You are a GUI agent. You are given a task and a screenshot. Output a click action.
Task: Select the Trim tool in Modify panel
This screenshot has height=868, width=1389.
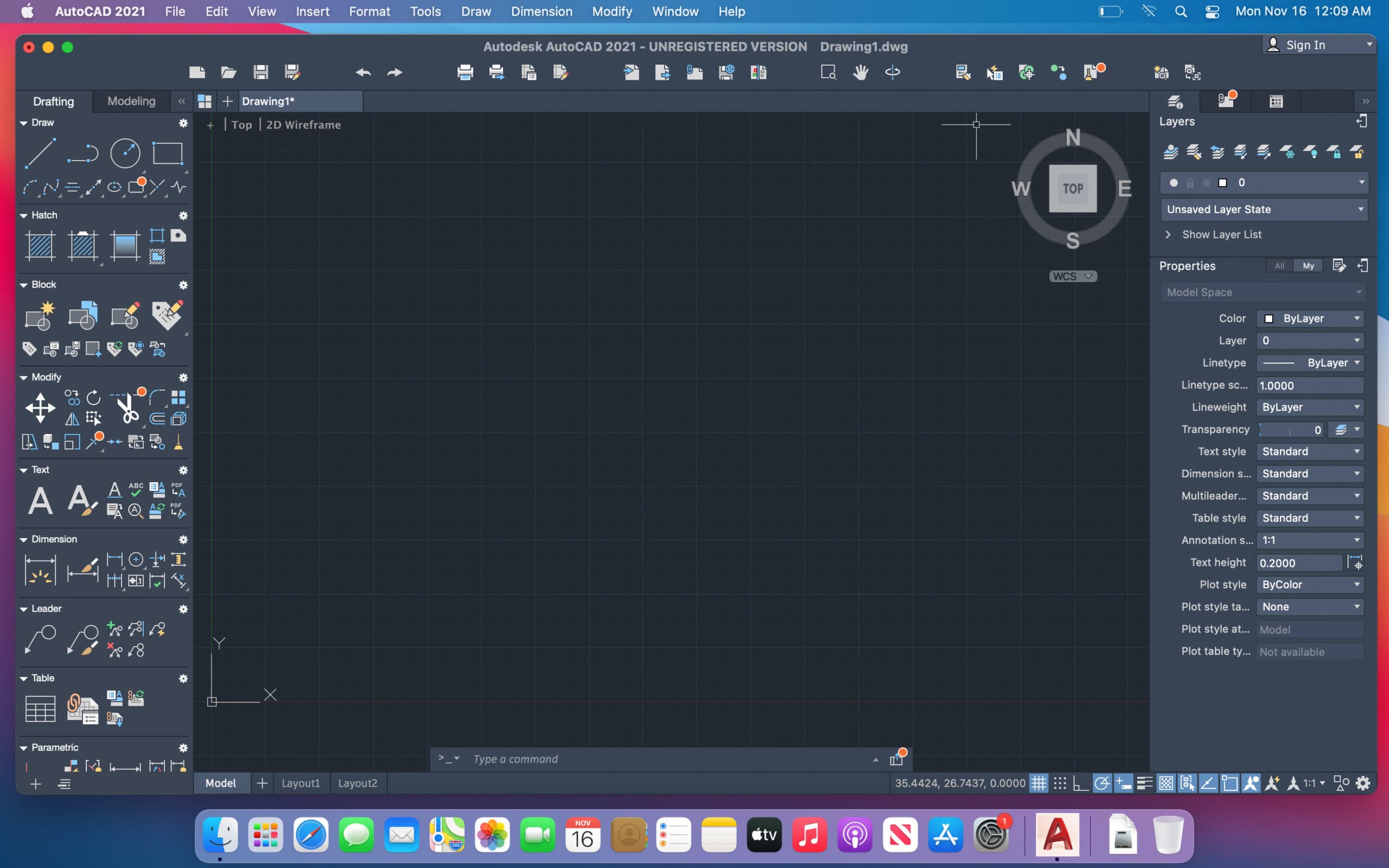click(129, 408)
